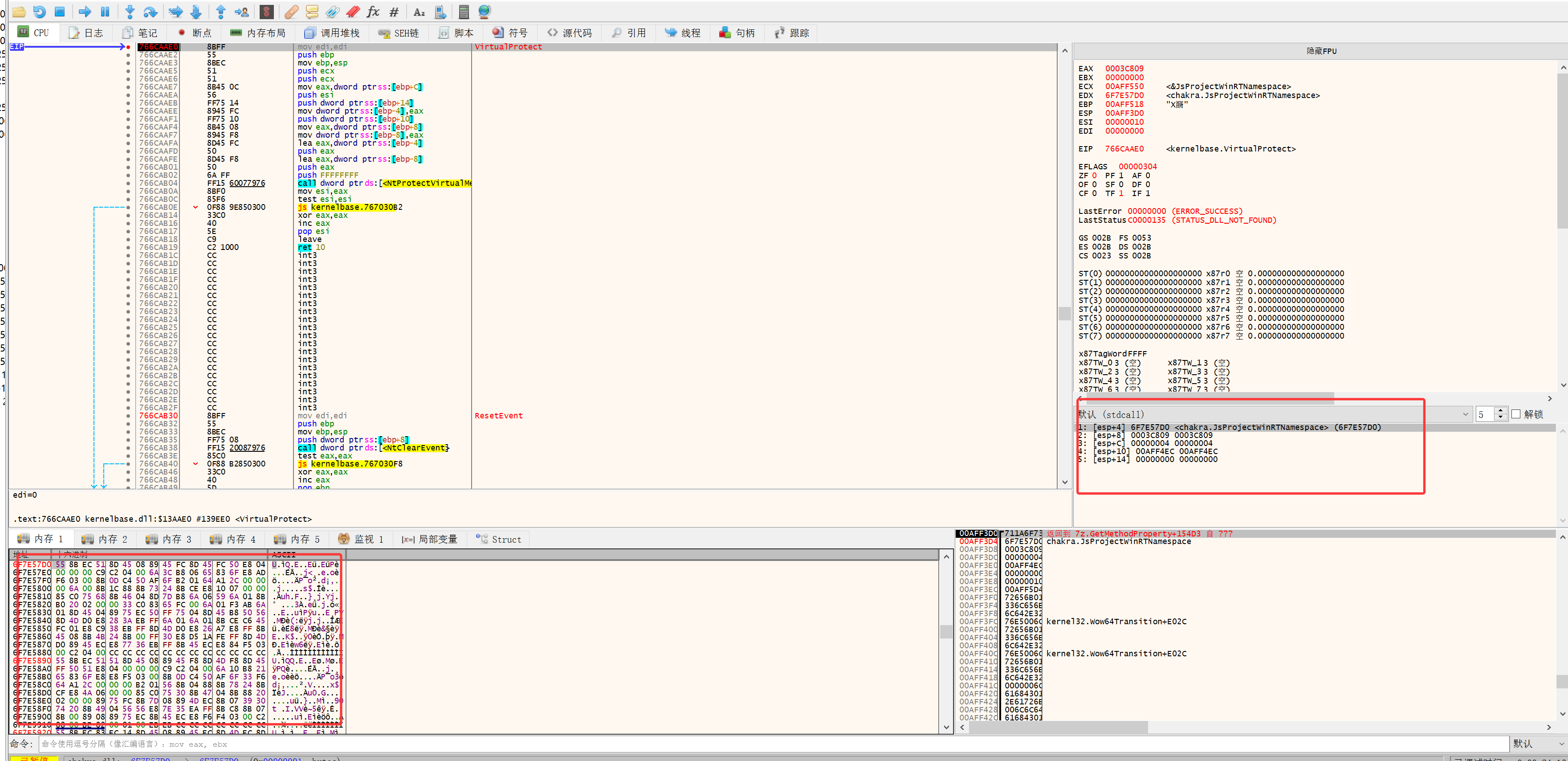This screenshot has height=761, width=1568.
Task: Toggle the 解锁 checkbox
Action: [1515, 414]
